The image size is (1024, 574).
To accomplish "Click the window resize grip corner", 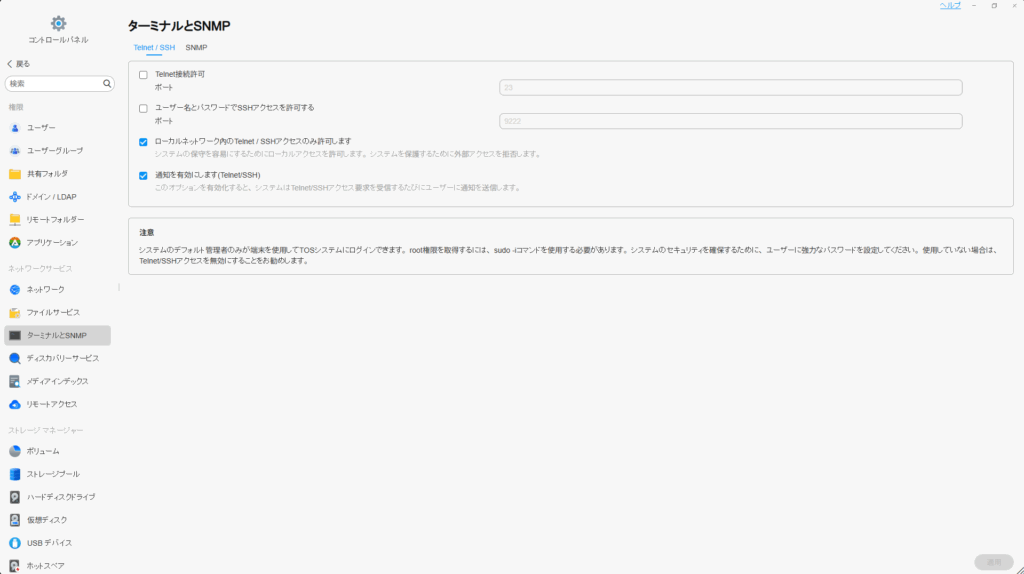I will pos(1019,569).
